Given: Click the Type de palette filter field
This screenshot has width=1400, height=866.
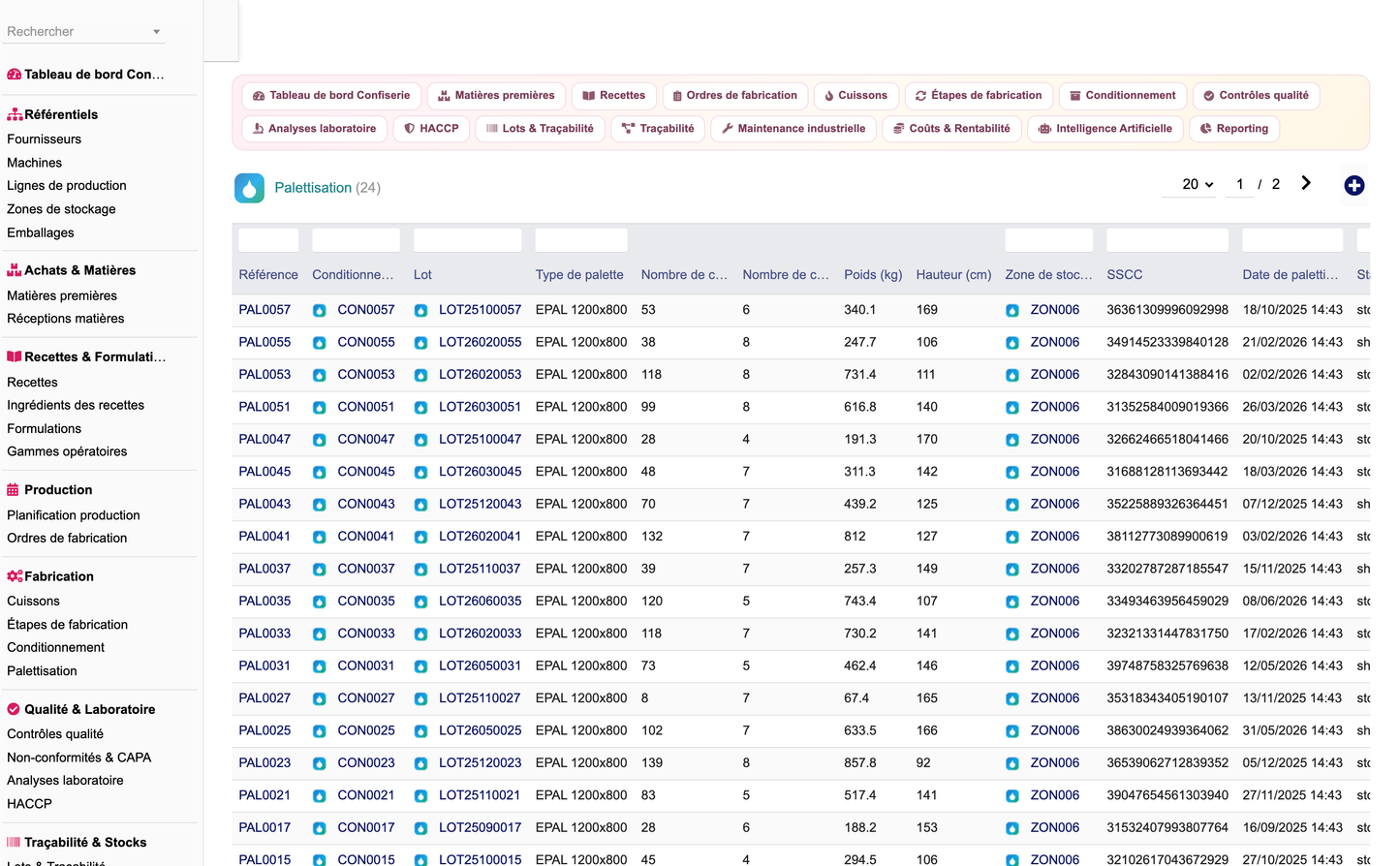Looking at the screenshot, I should [581, 240].
